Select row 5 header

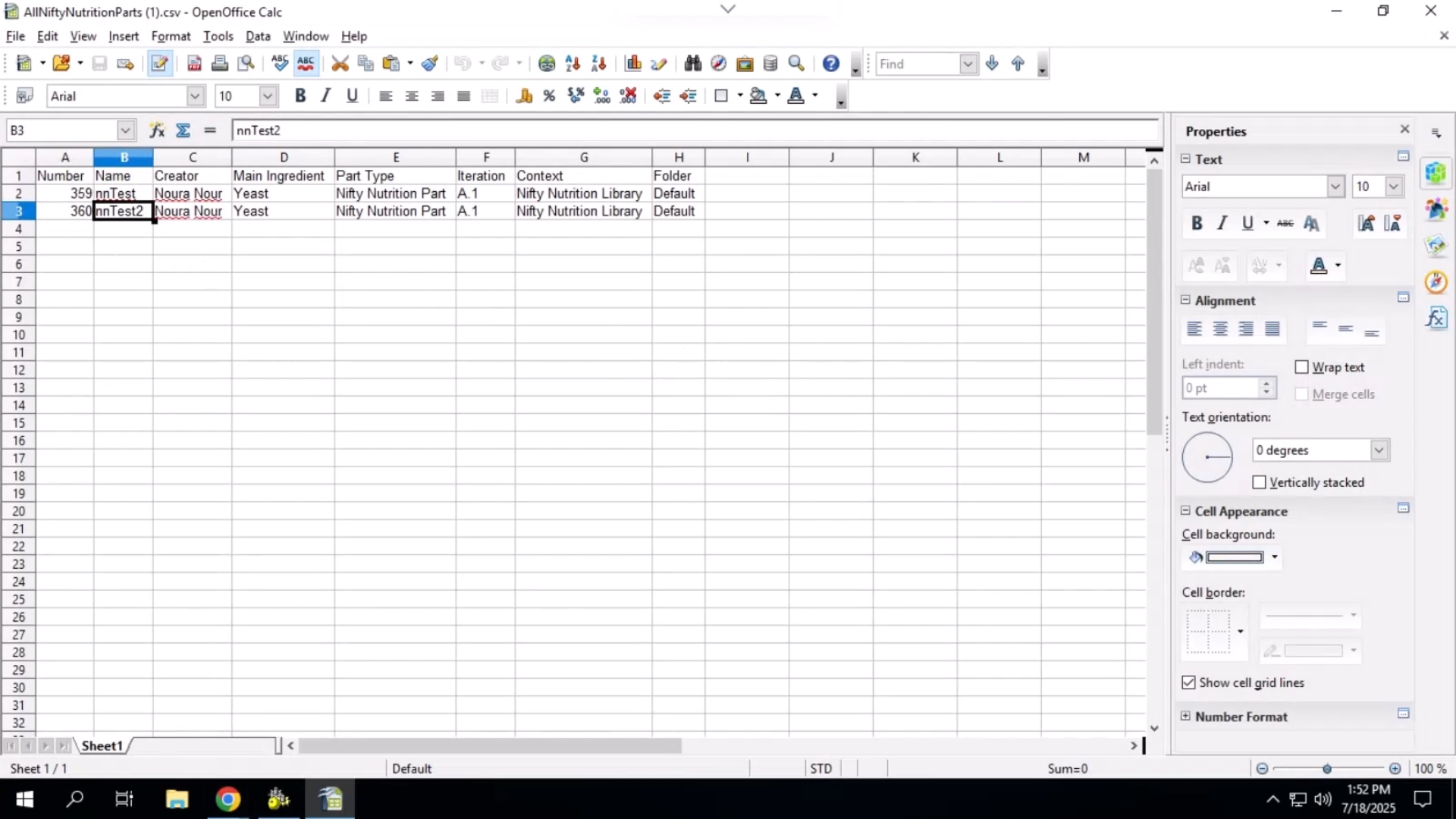pyautogui.click(x=18, y=246)
